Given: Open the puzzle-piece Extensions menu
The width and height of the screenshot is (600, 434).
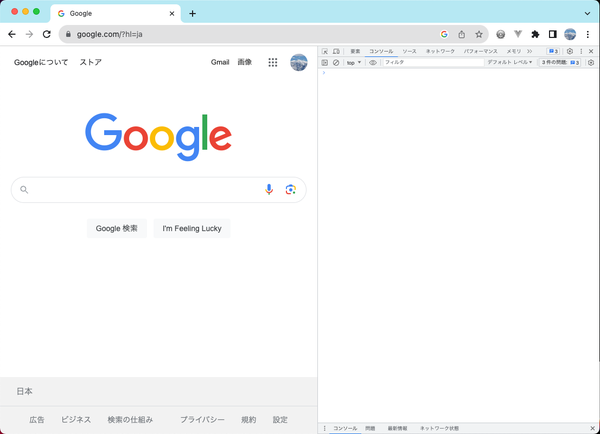Looking at the screenshot, I should coord(535,34).
